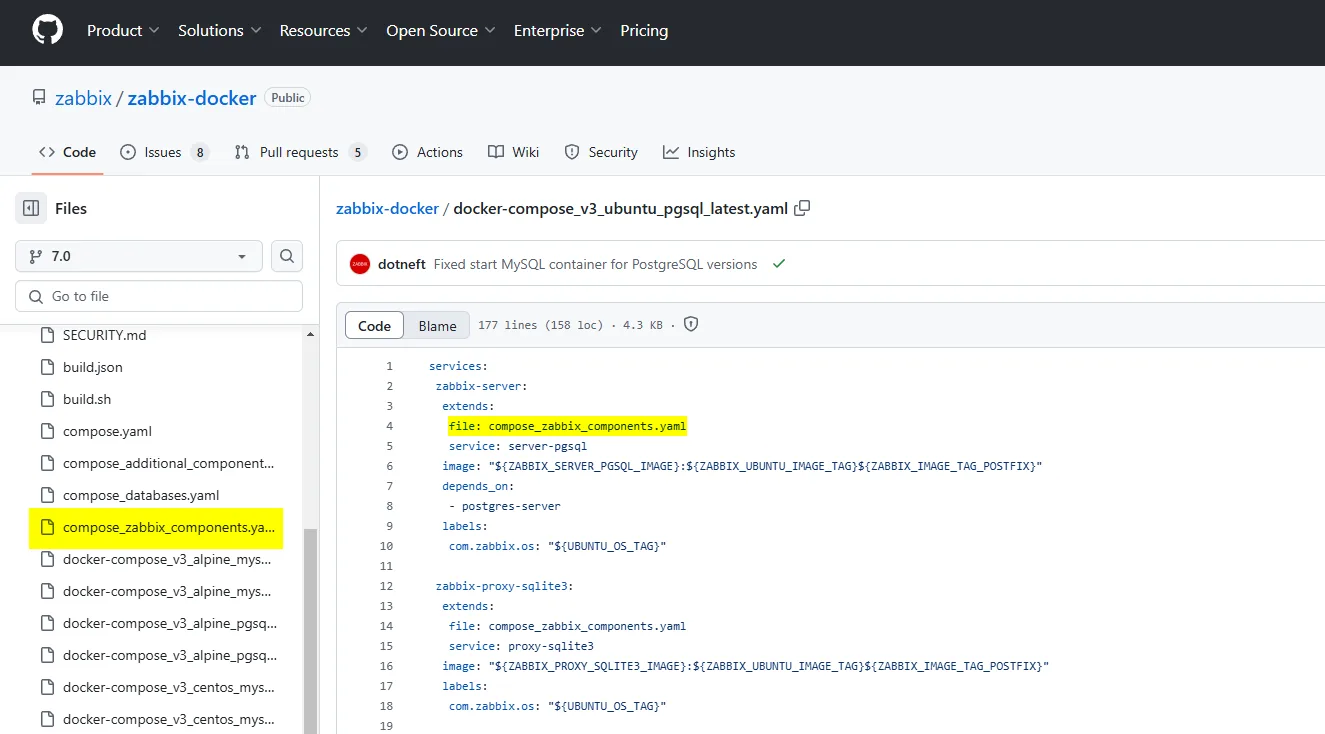This screenshot has height=734, width=1325.
Task: Expand the Solutions menu
Action: pyautogui.click(x=220, y=31)
